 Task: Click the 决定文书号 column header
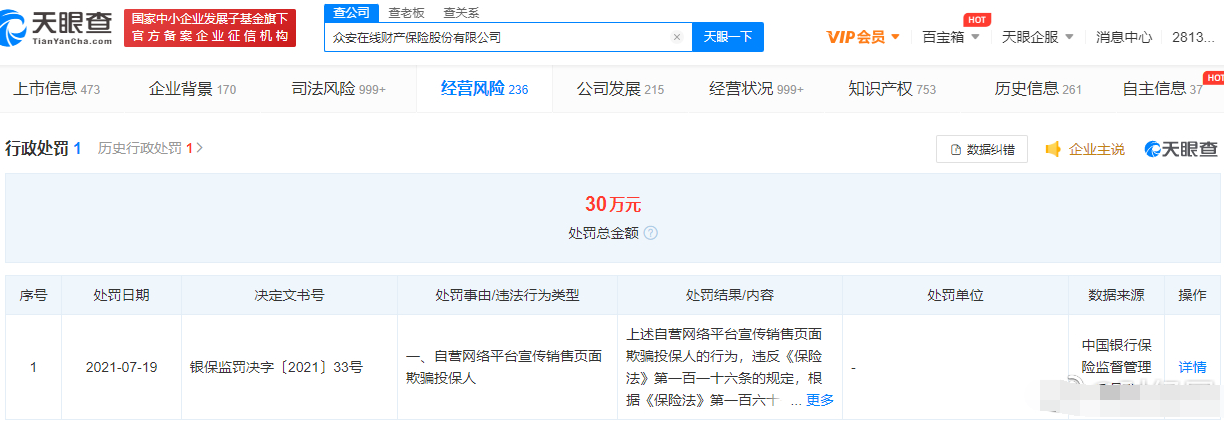coord(289,296)
